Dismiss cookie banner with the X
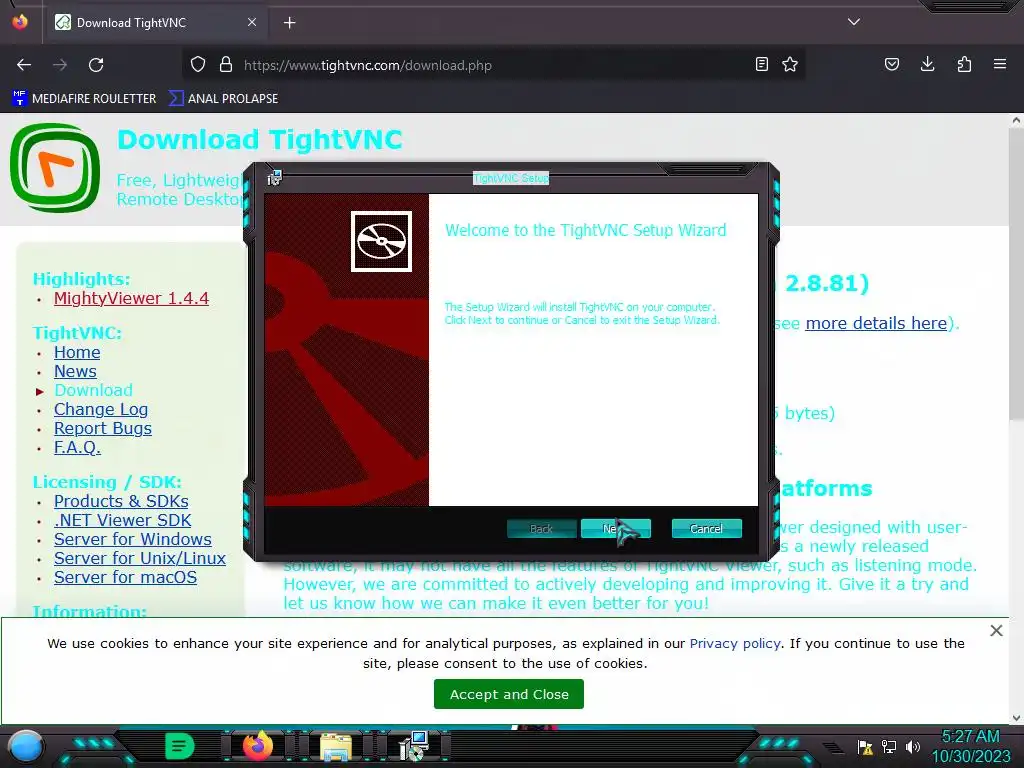 pos(996,630)
